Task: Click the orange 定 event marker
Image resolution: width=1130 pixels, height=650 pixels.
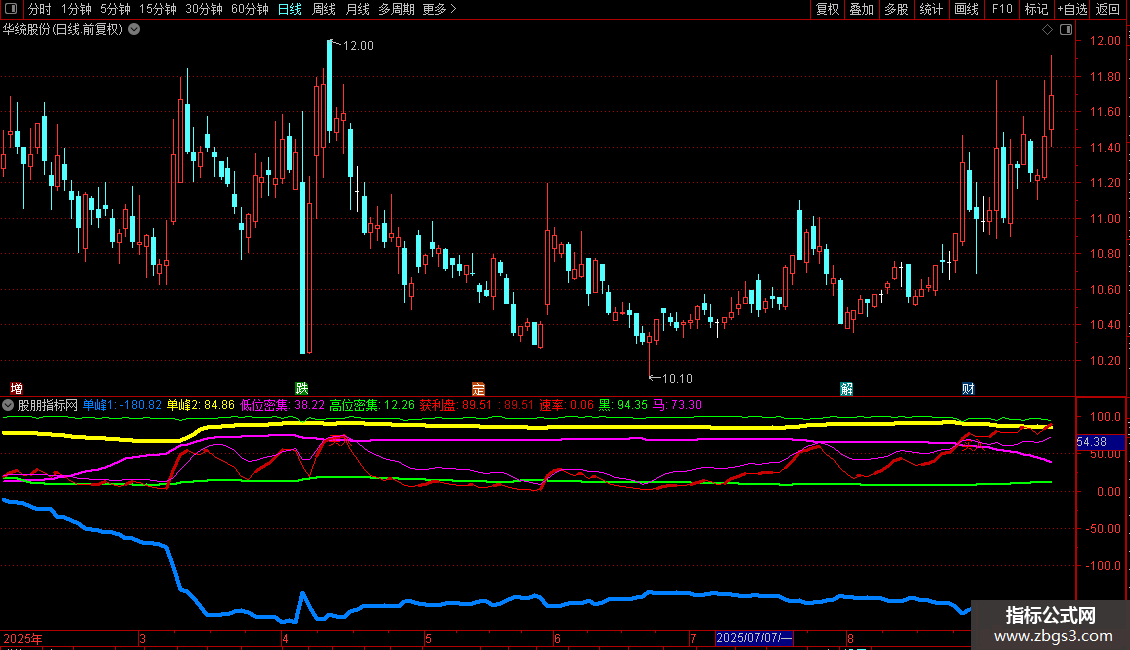Action: 478,388
